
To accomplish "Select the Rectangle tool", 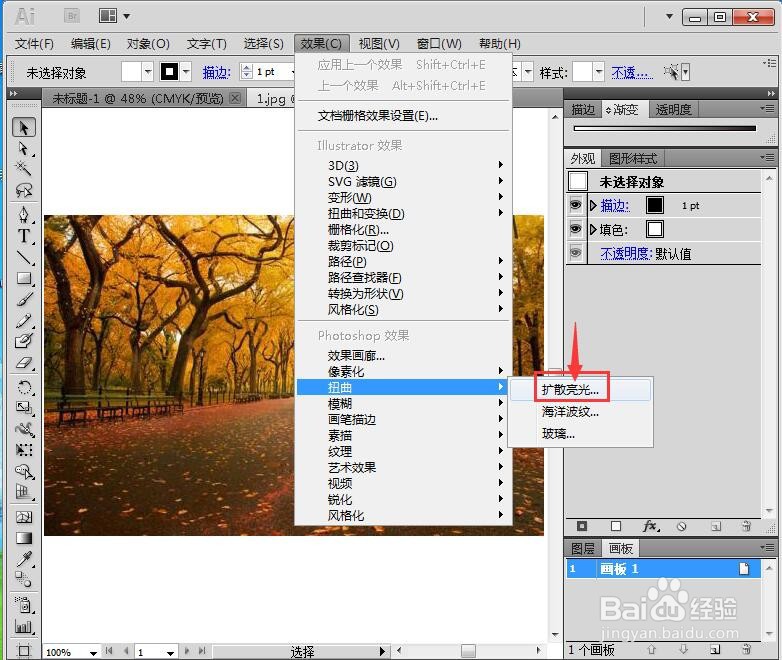I will [x=23, y=278].
